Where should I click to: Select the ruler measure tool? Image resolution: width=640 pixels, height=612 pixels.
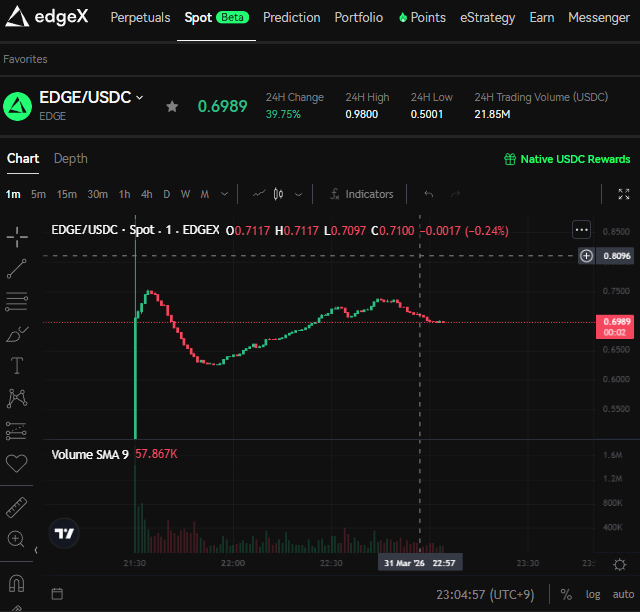pos(17,507)
